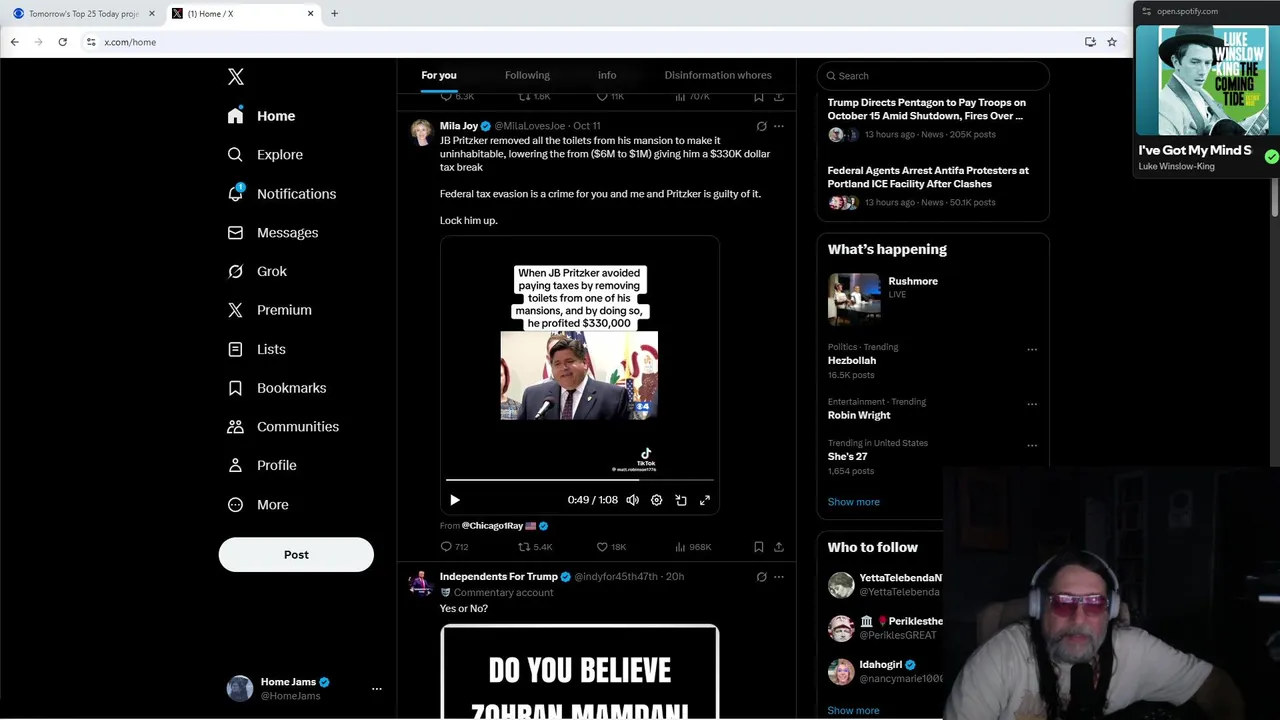Image resolution: width=1280 pixels, height=720 pixels.
Task: Reload the page
Action: pyautogui.click(x=62, y=42)
